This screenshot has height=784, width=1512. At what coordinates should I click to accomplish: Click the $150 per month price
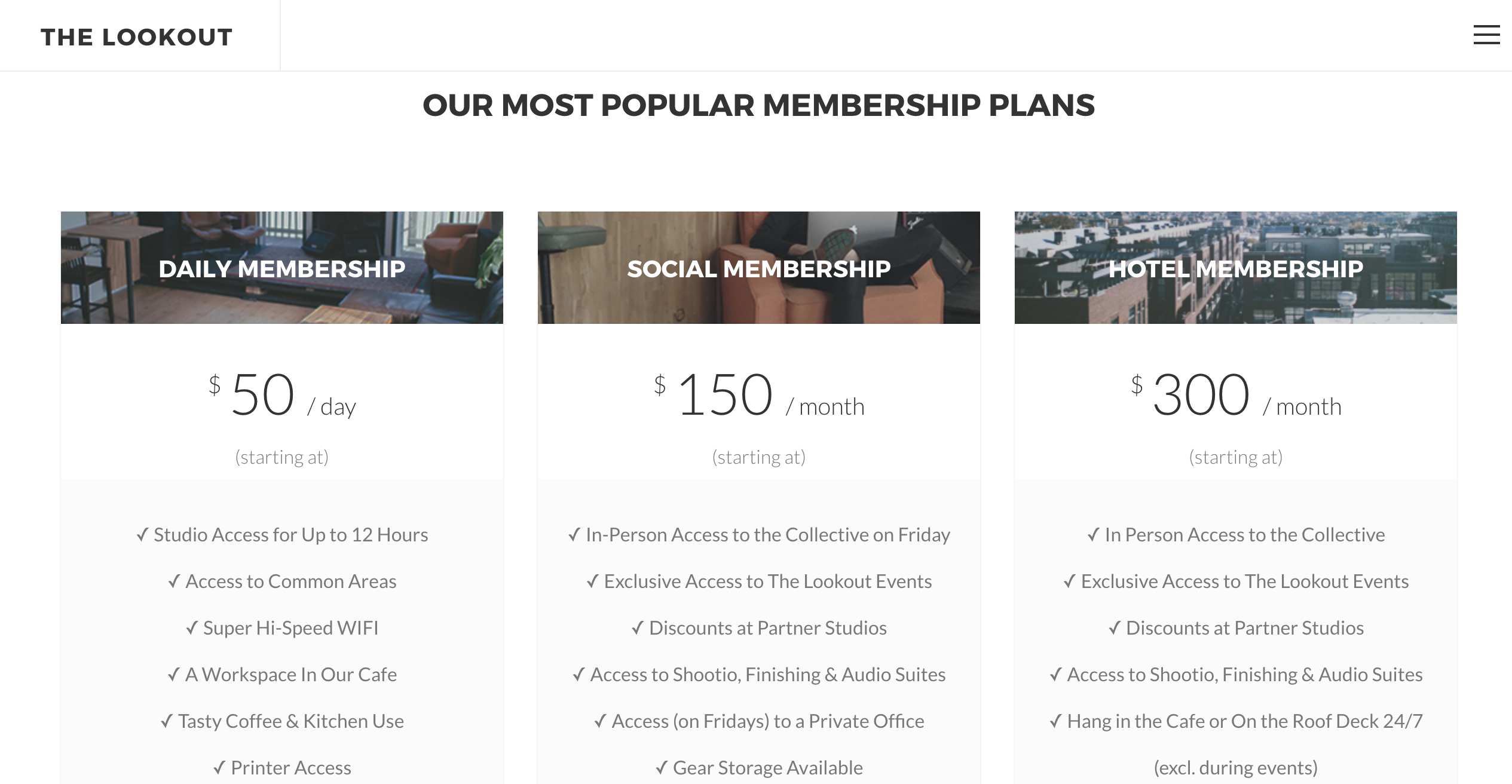tap(758, 396)
